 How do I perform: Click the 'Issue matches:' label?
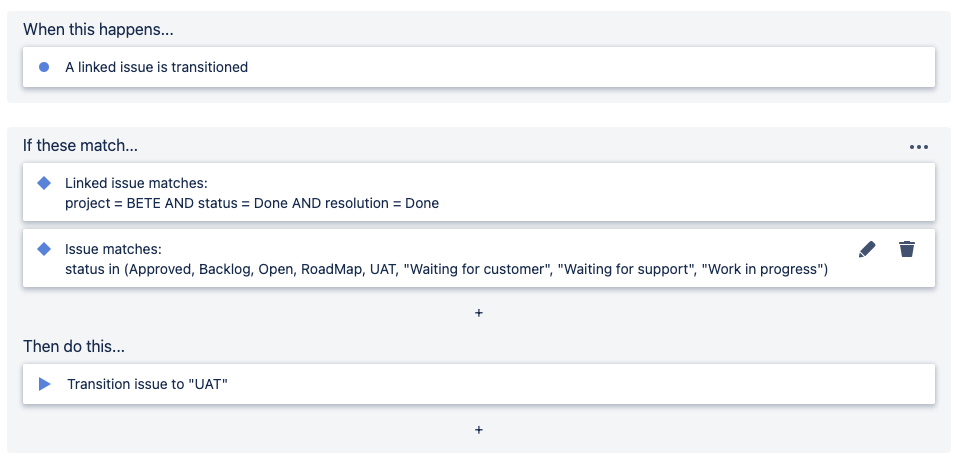coord(113,248)
